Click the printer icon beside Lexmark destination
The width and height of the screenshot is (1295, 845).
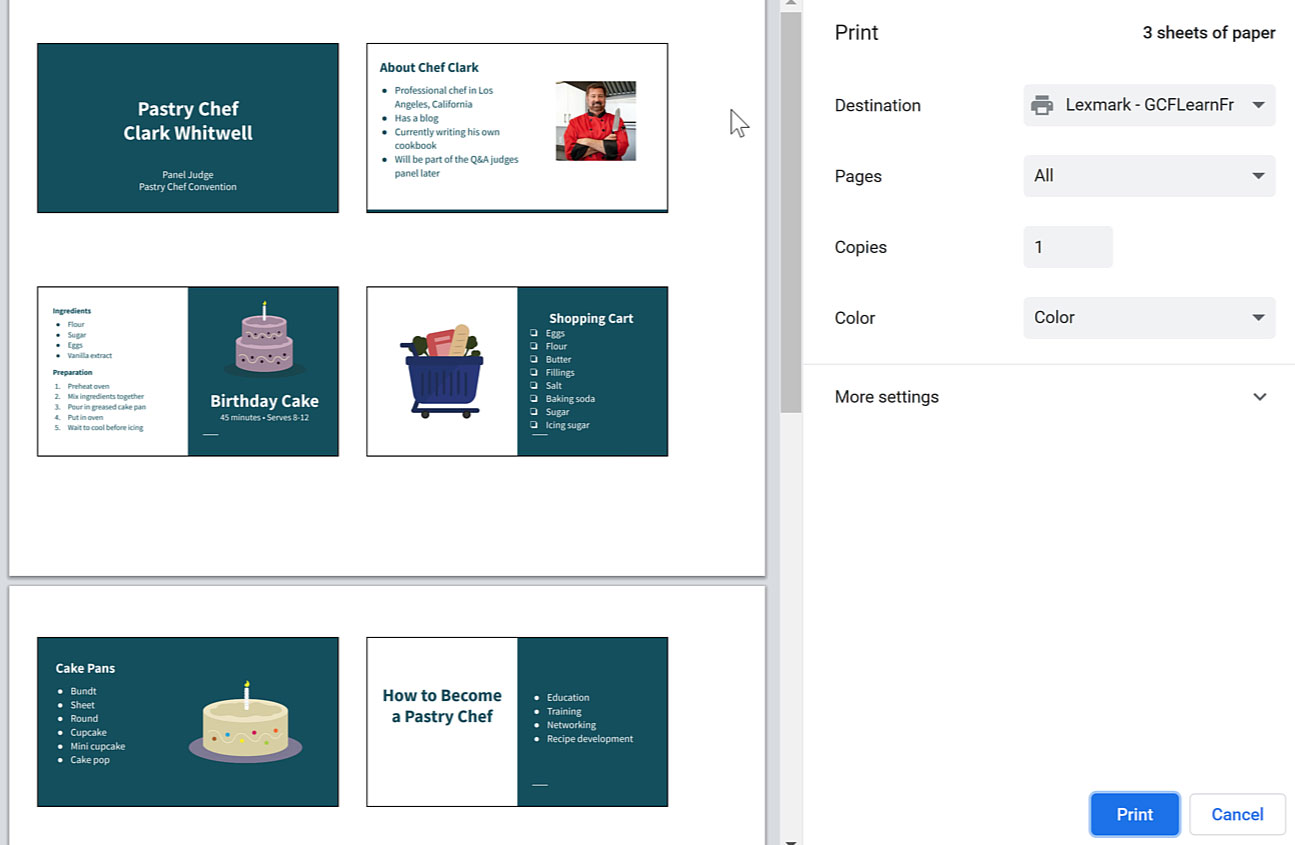click(1042, 105)
